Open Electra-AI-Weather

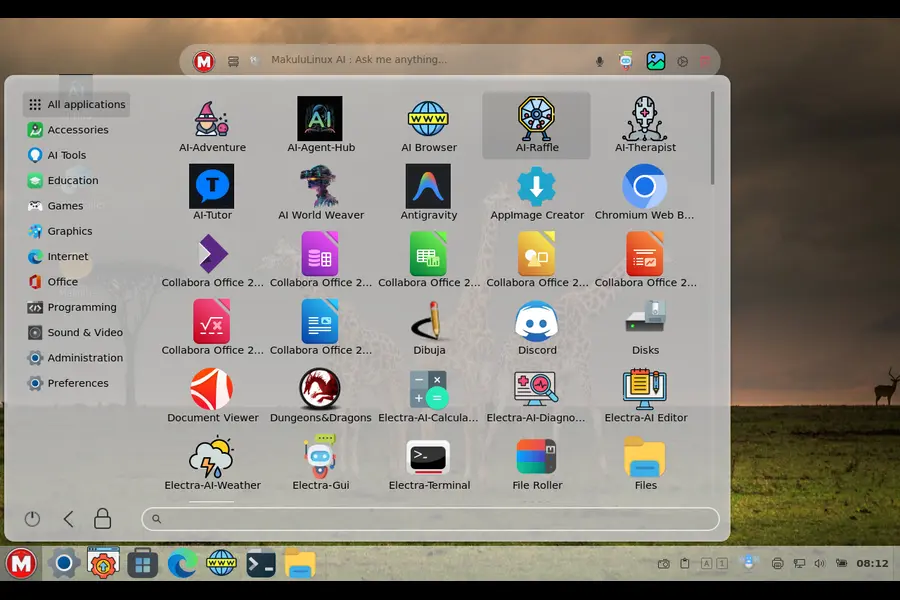coord(212,458)
